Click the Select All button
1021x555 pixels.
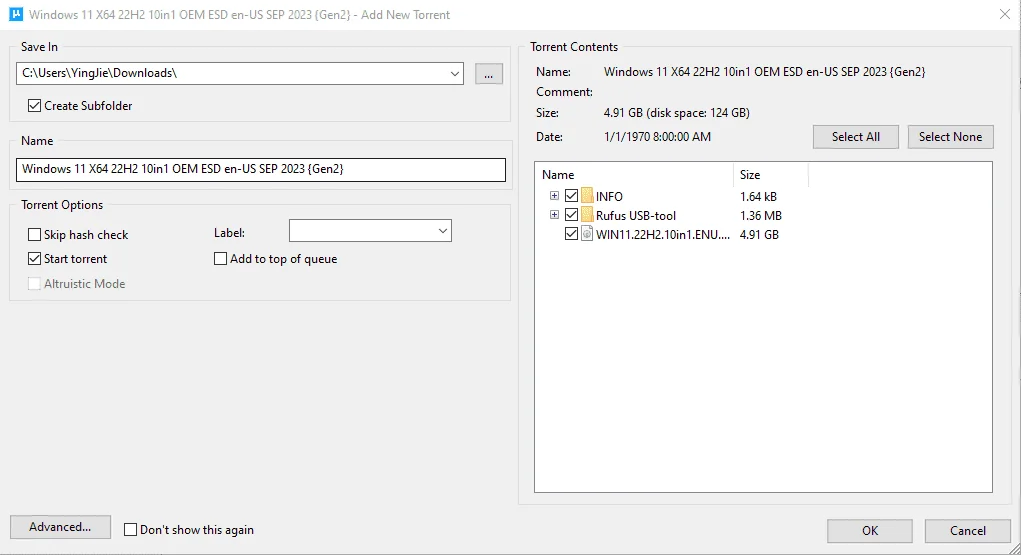tap(856, 137)
